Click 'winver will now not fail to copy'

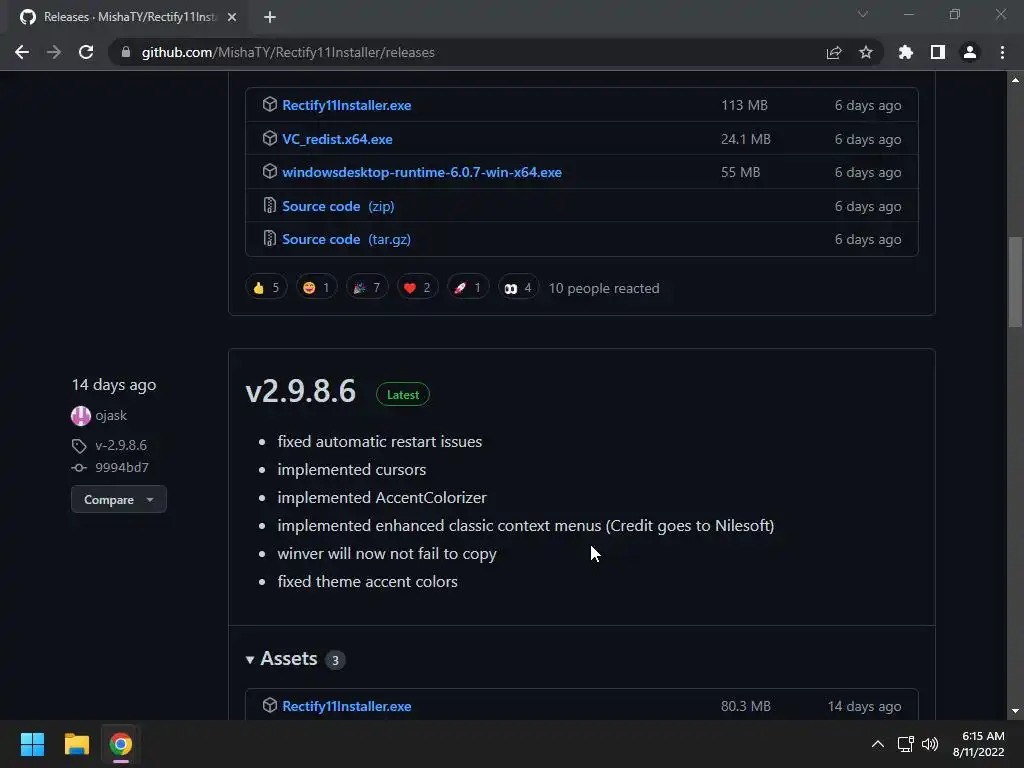click(x=387, y=554)
